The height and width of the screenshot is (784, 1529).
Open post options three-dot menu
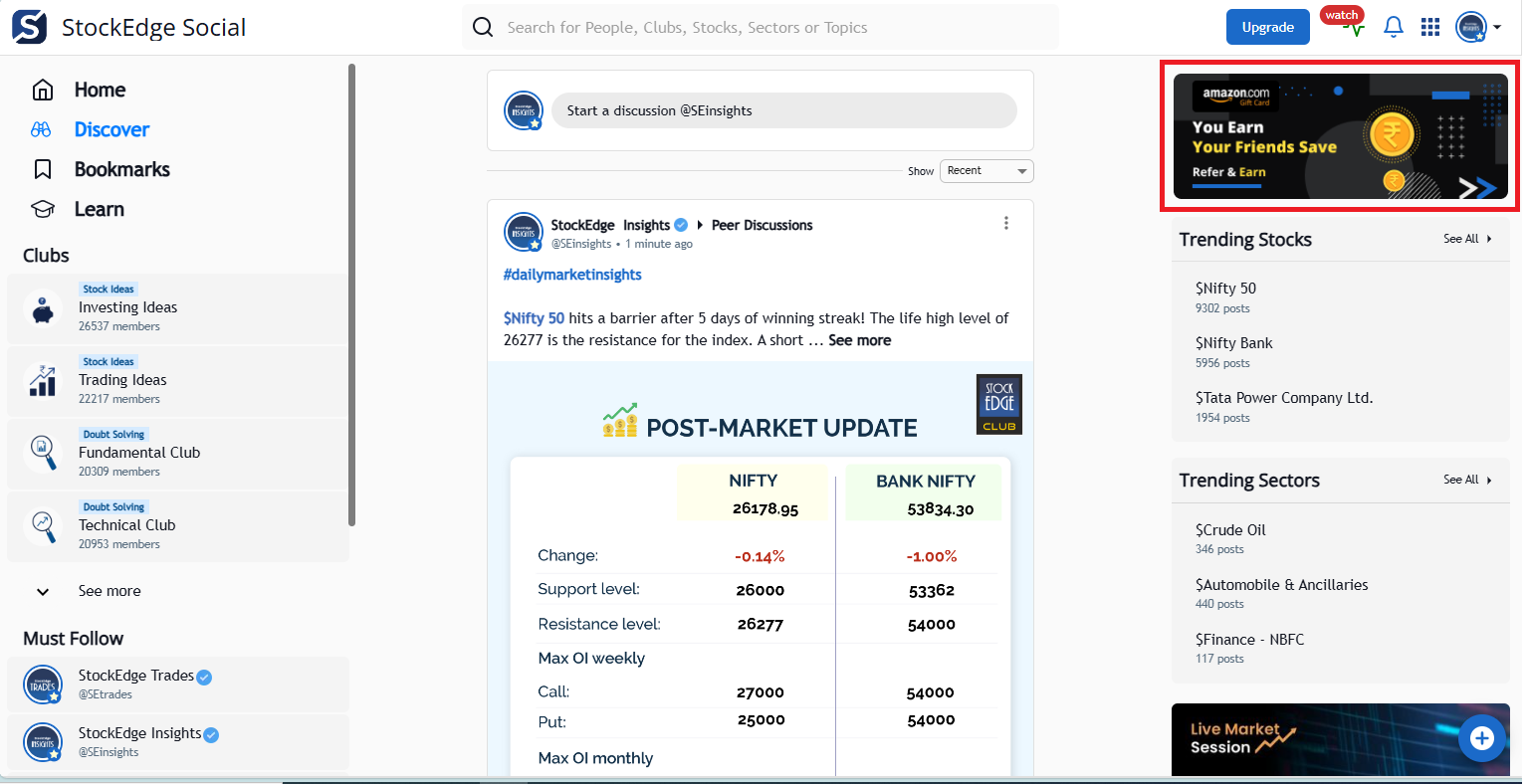pos(1006,223)
